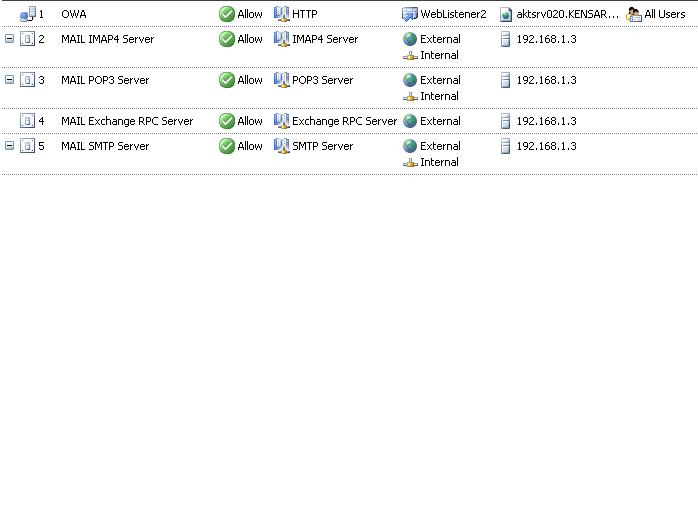Click the green Allow checkmark for MAIL SMTP Server
The height and width of the screenshot is (512, 698).
(227, 146)
